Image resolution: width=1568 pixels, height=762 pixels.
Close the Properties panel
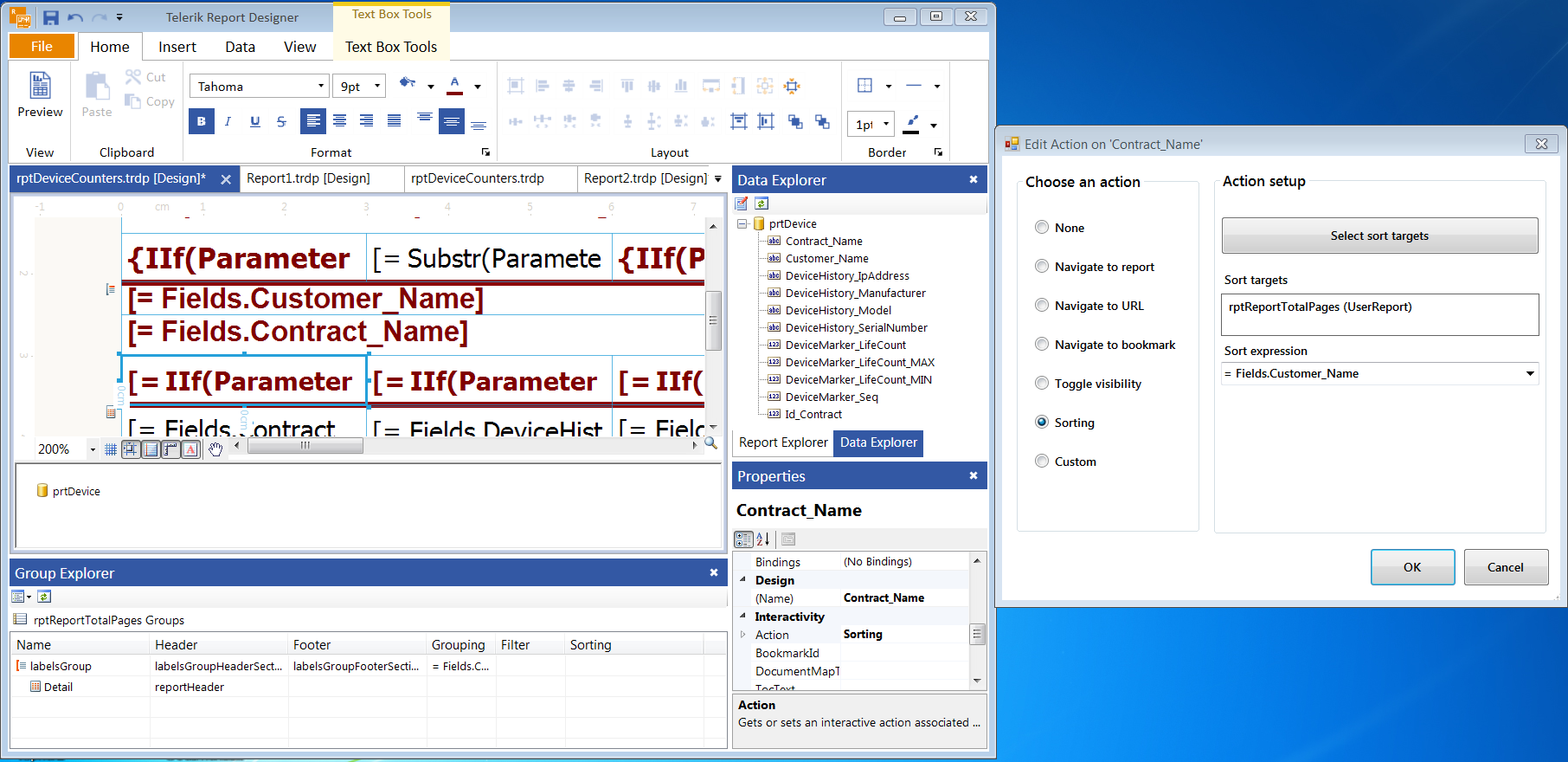tap(974, 475)
